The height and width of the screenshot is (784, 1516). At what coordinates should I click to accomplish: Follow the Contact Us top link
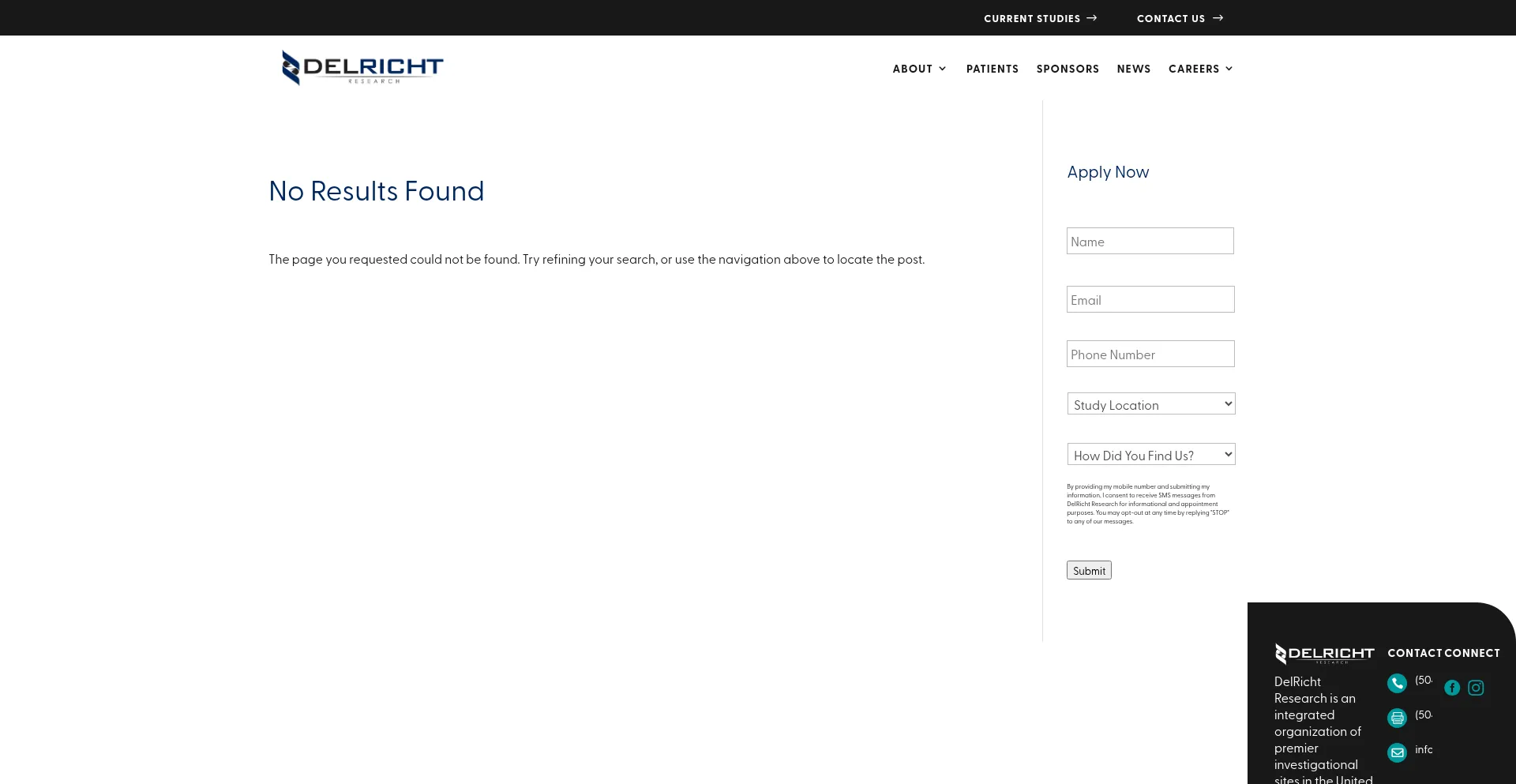(1171, 18)
